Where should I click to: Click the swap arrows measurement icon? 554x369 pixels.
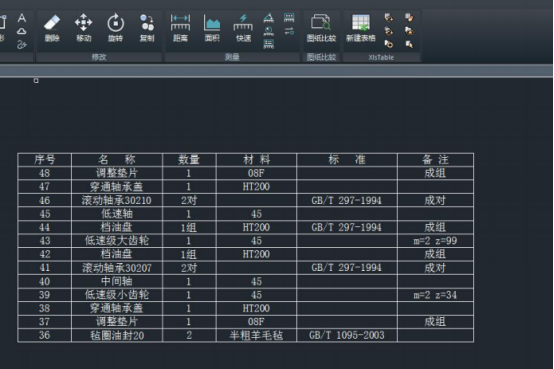[x=289, y=31]
